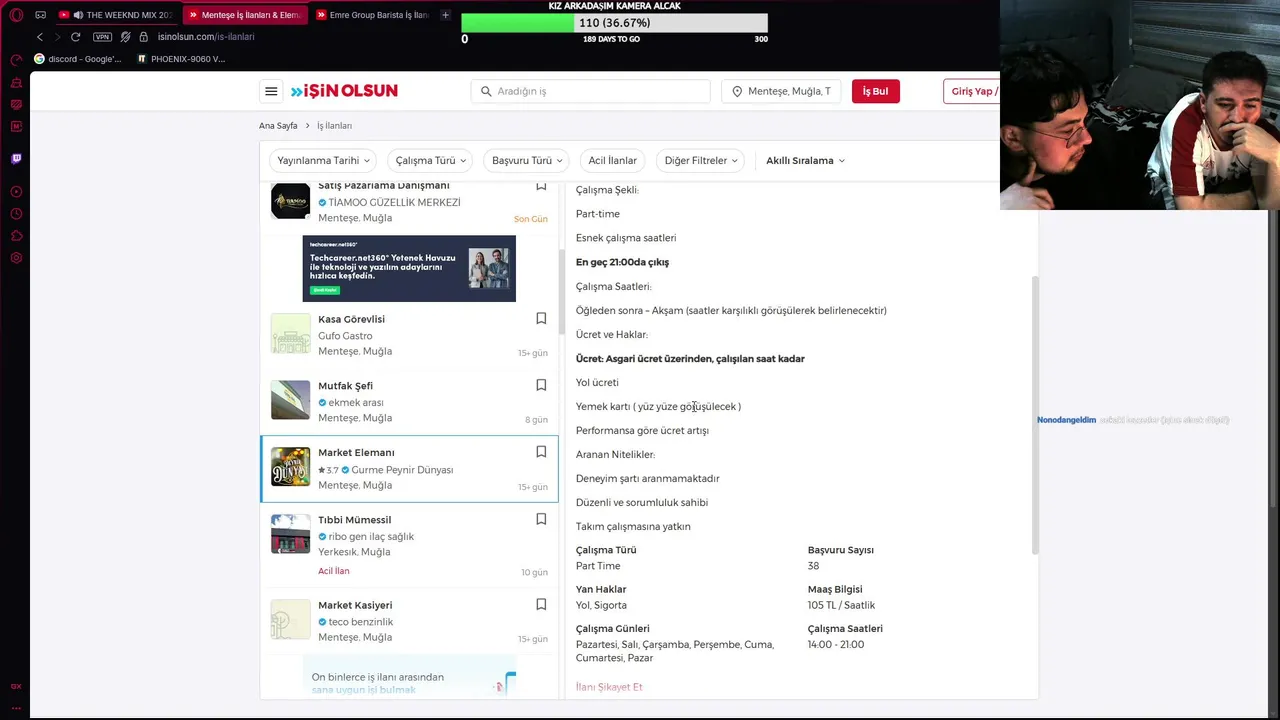The height and width of the screenshot is (720, 1280).
Task: Click the teco benzinlik company name
Action: click(360, 622)
